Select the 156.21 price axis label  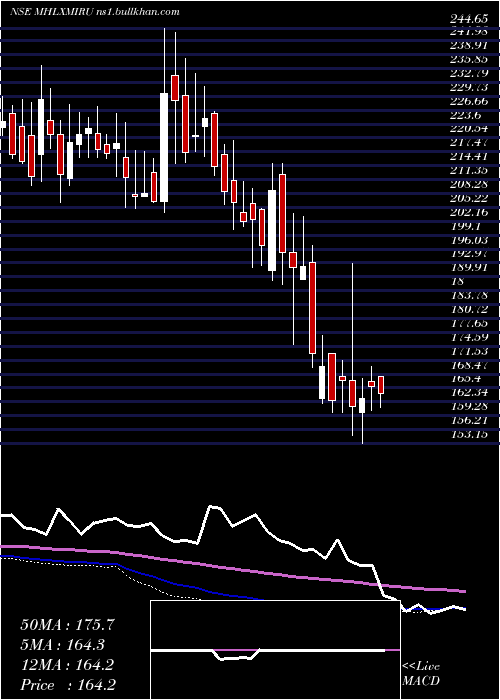click(x=469, y=420)
